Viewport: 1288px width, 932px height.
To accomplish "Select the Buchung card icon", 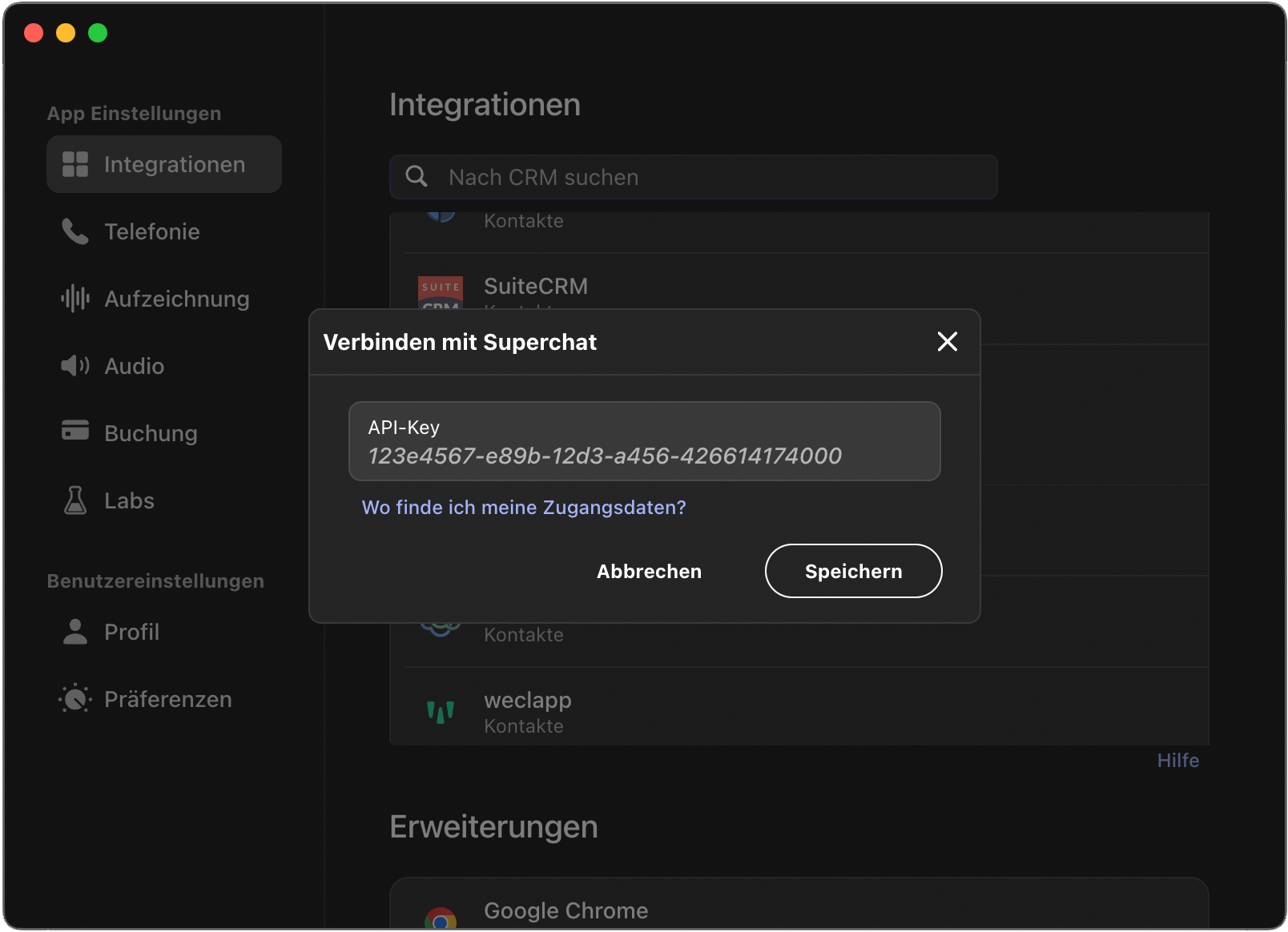I will tap(74, 432).
